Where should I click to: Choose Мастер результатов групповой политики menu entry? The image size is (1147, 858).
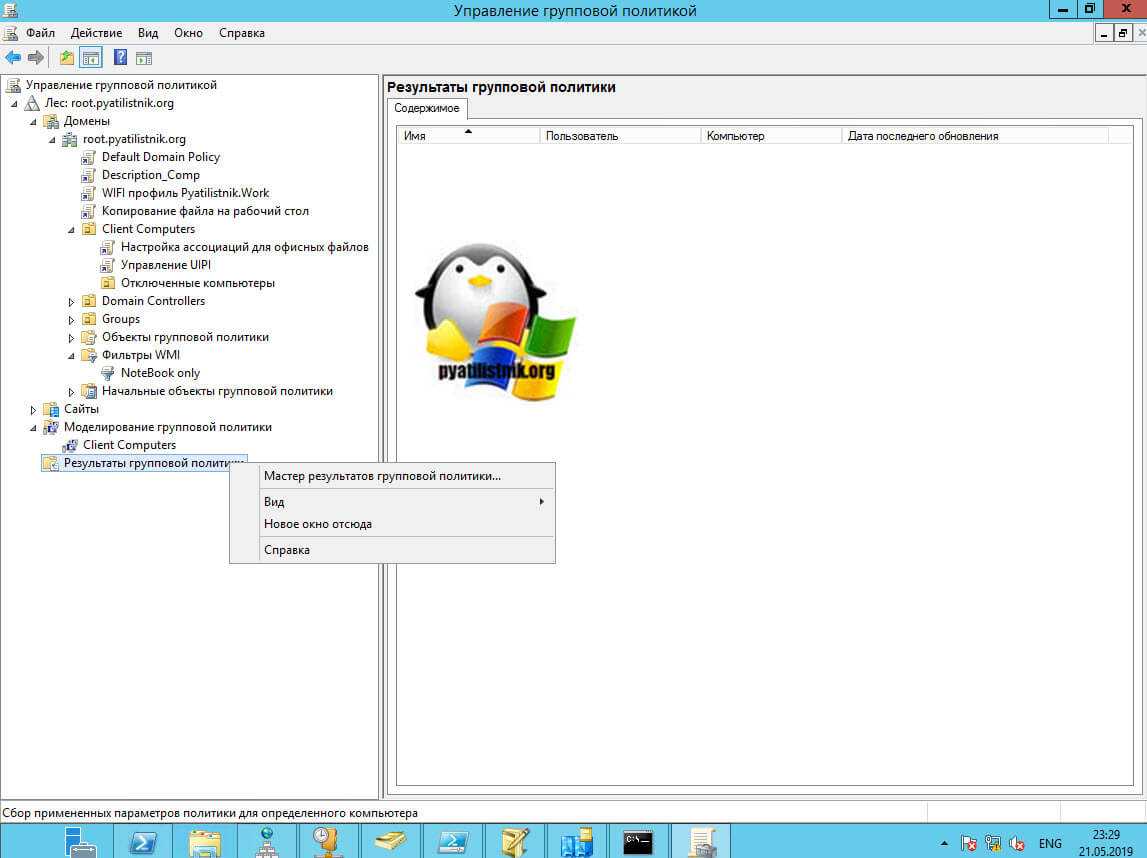pos(382,476)
